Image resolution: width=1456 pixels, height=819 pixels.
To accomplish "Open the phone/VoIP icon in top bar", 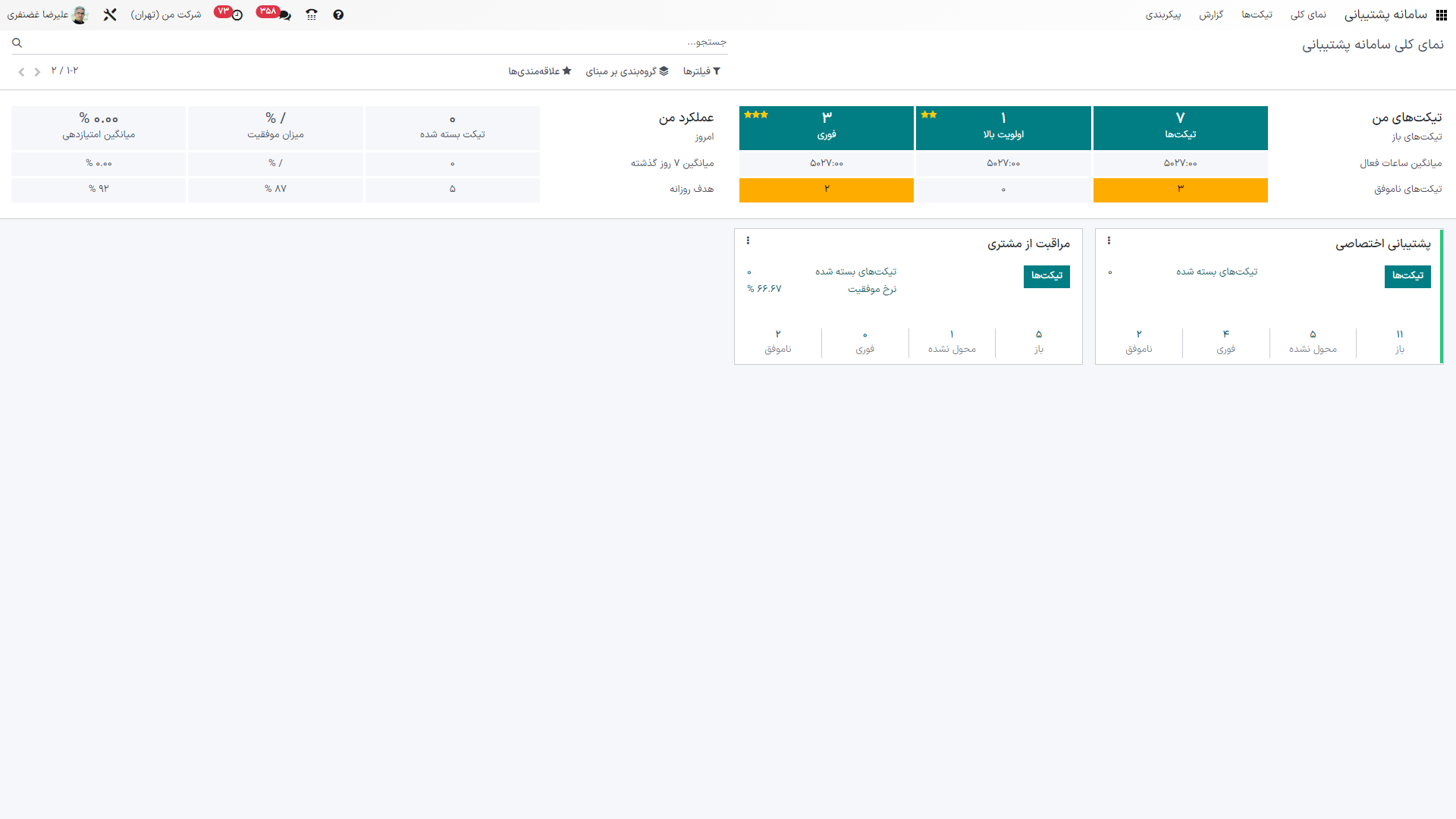I will coord(312,15).
